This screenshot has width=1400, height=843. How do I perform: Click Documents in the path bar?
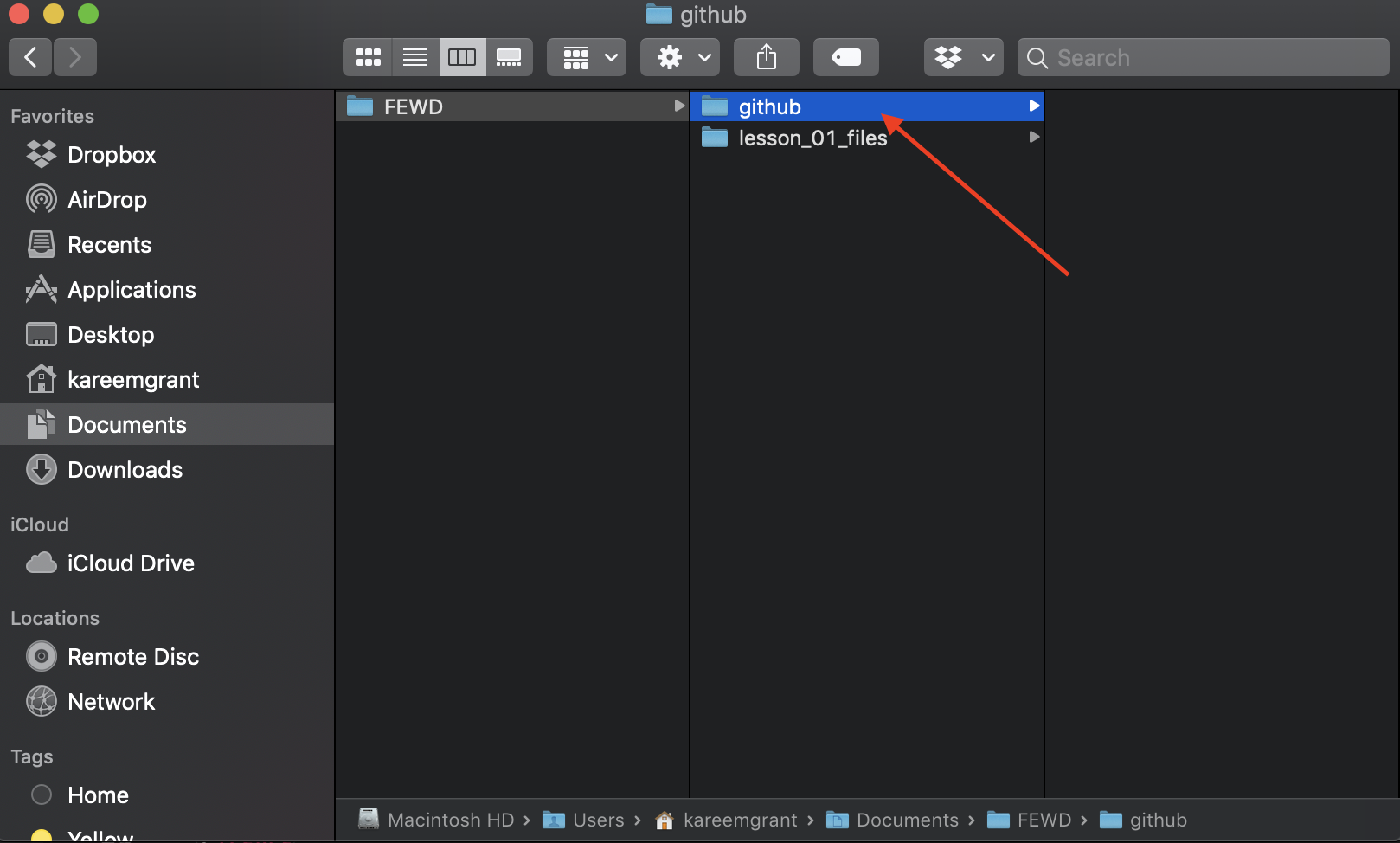tap(892, 820)
